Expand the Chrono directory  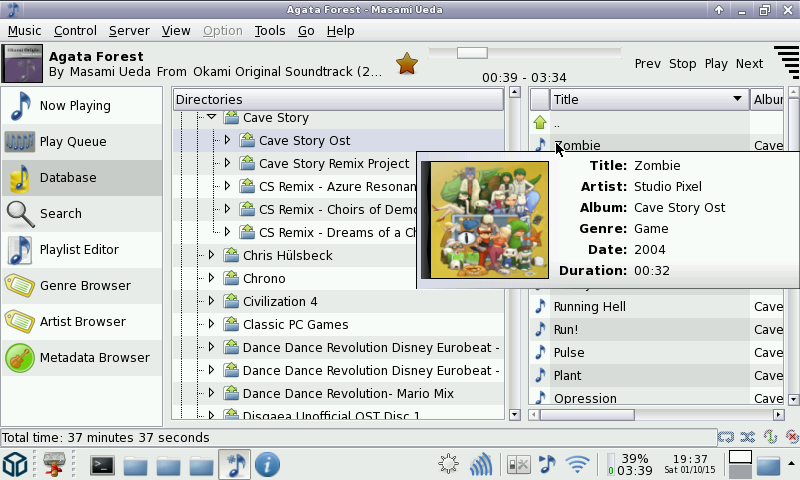point(211,278)
